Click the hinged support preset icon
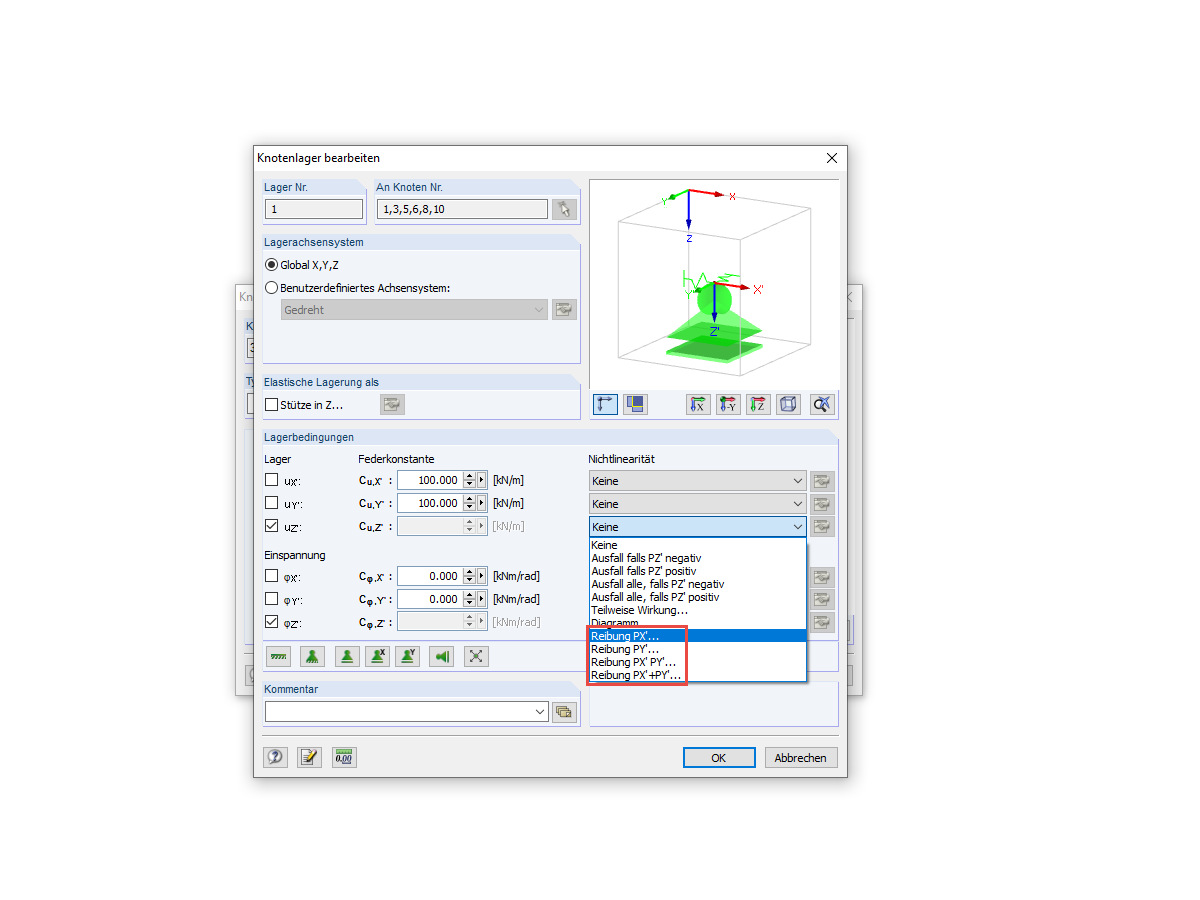1200x900 pixels. [347, 656]
